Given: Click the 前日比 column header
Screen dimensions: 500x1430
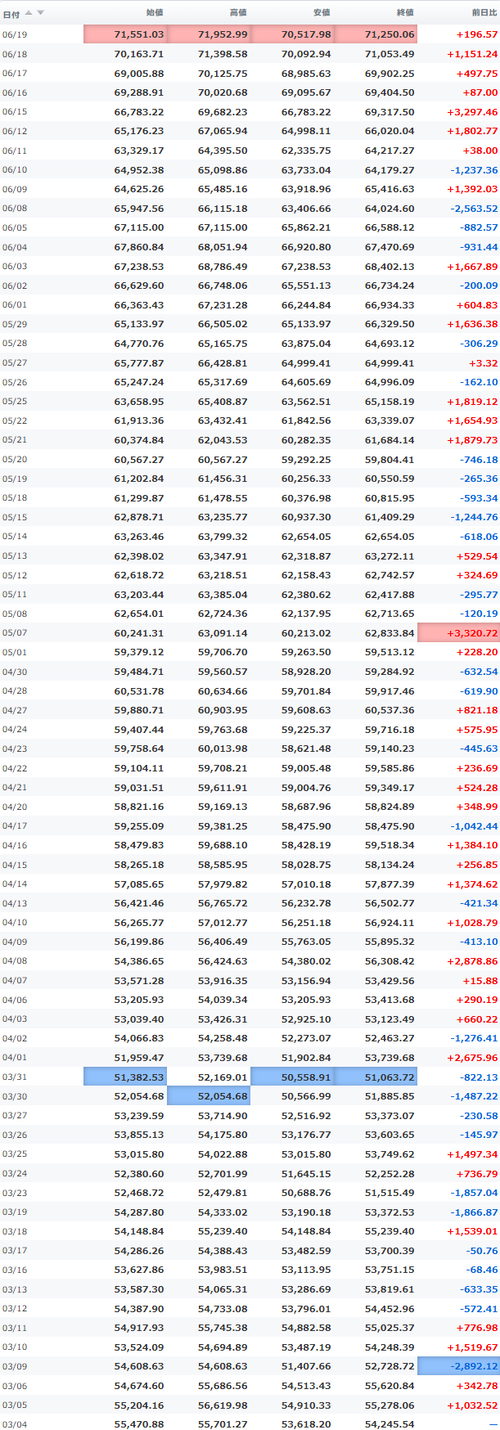Looking at the screenshot, I should [x=483, y=13].
